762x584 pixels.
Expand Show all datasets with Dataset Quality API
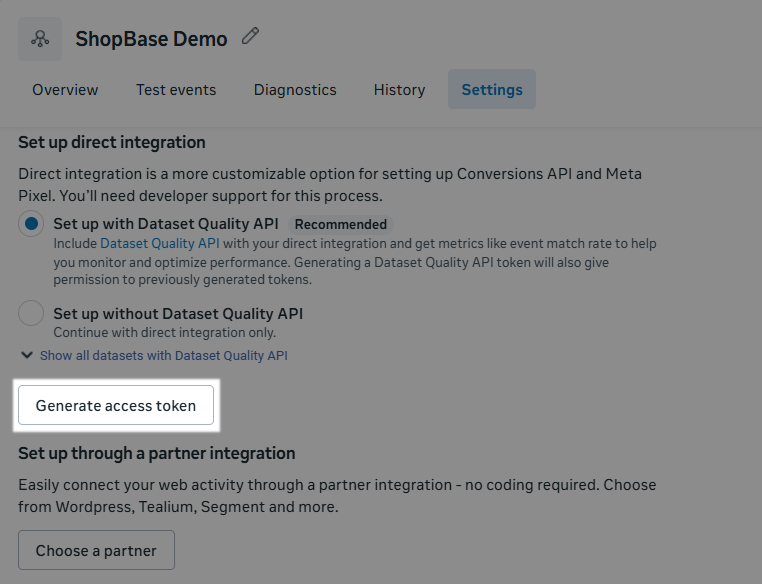pos(163,355)
